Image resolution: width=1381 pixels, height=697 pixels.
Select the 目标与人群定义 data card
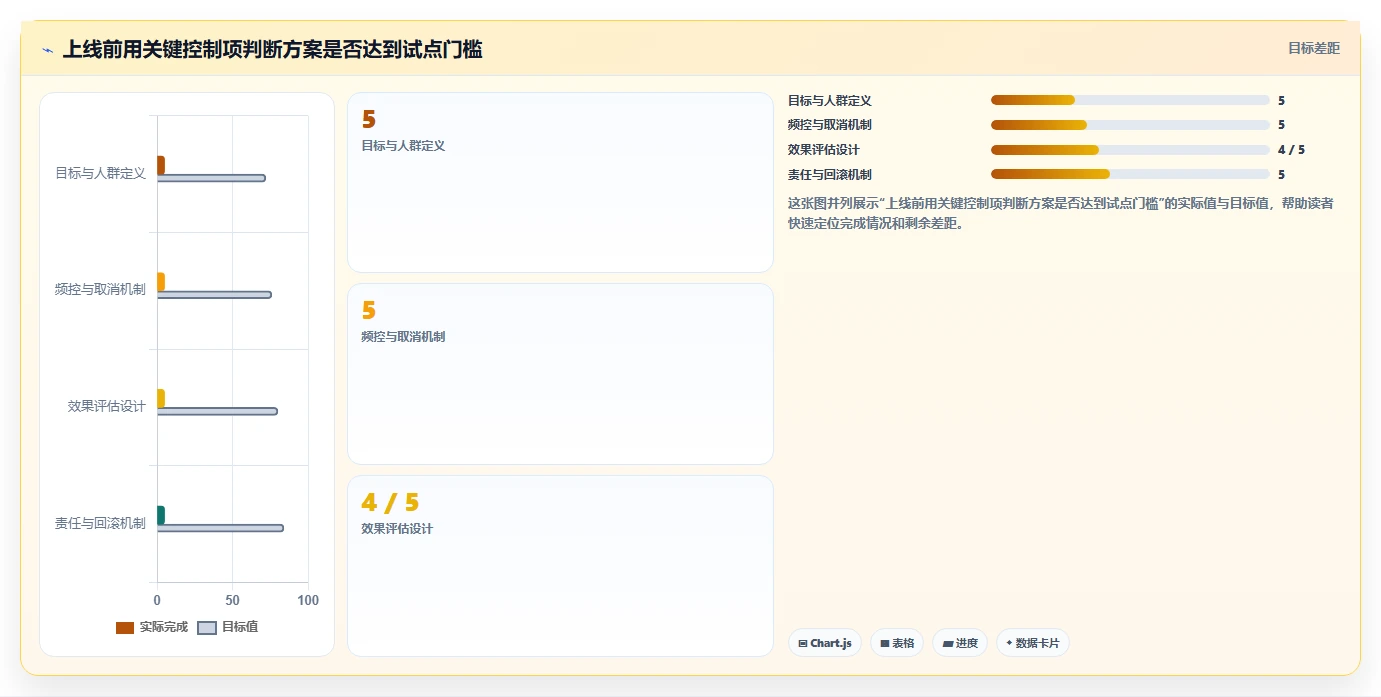point(560,182)
